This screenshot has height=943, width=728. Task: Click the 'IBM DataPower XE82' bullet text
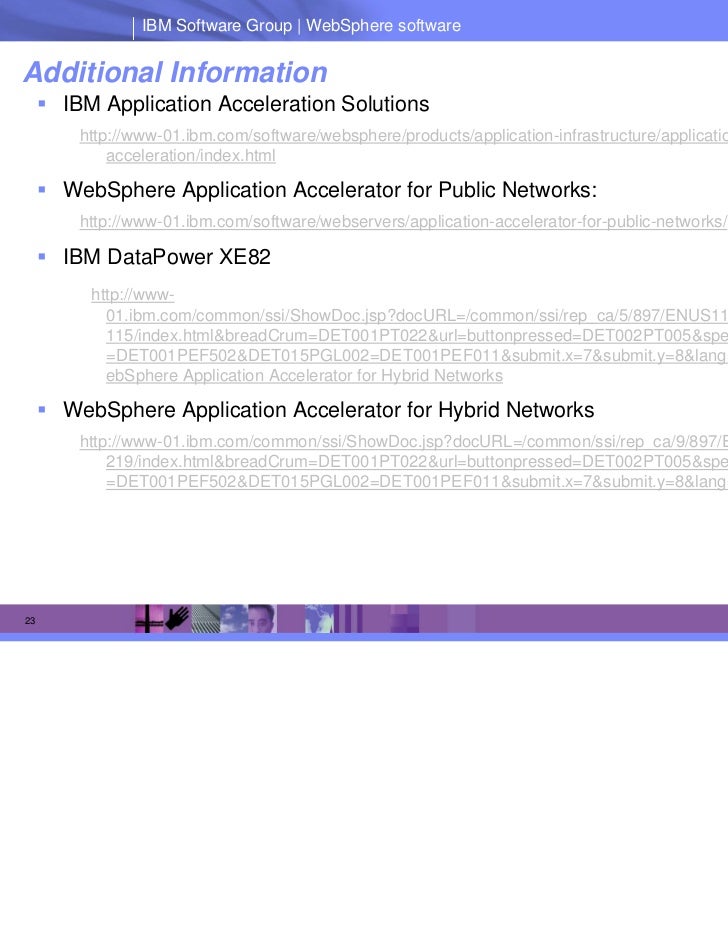point(167,257)
